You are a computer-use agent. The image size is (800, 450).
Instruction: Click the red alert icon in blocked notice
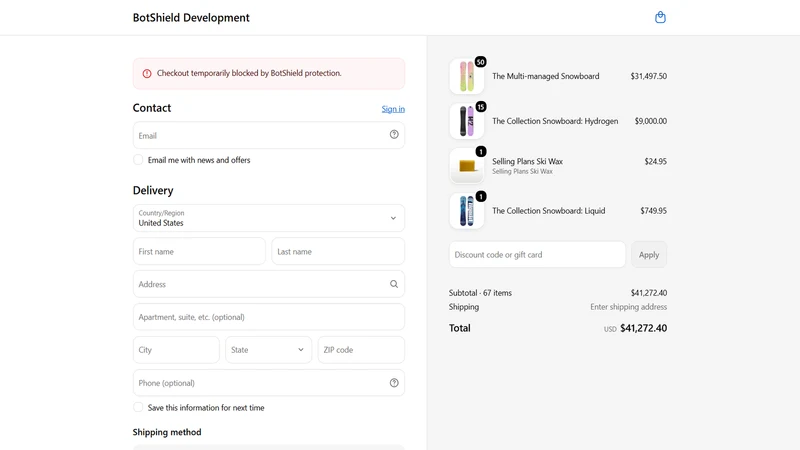coord(147,73)
